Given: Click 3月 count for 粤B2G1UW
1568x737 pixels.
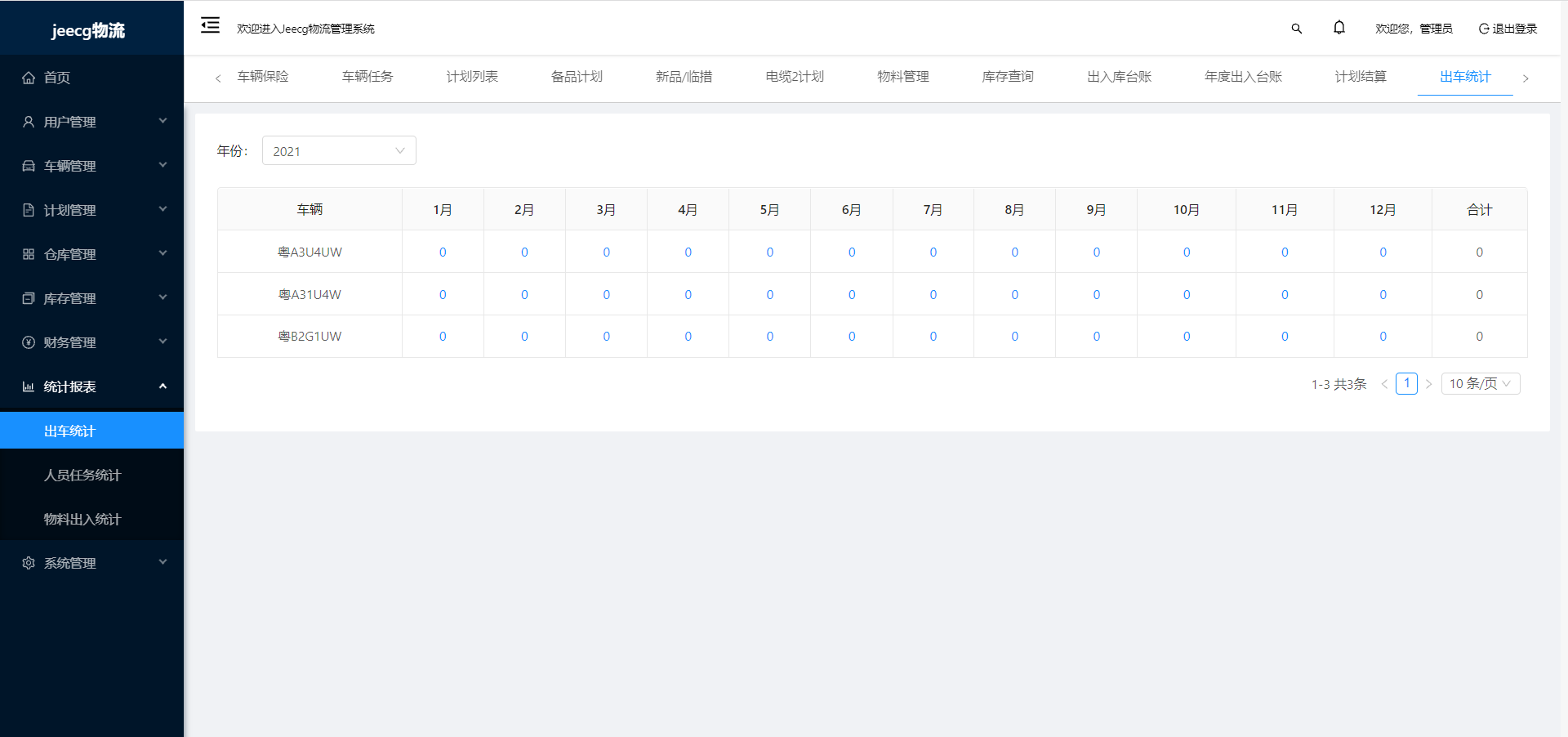Looking at the screenshot, I should (606, 337).
